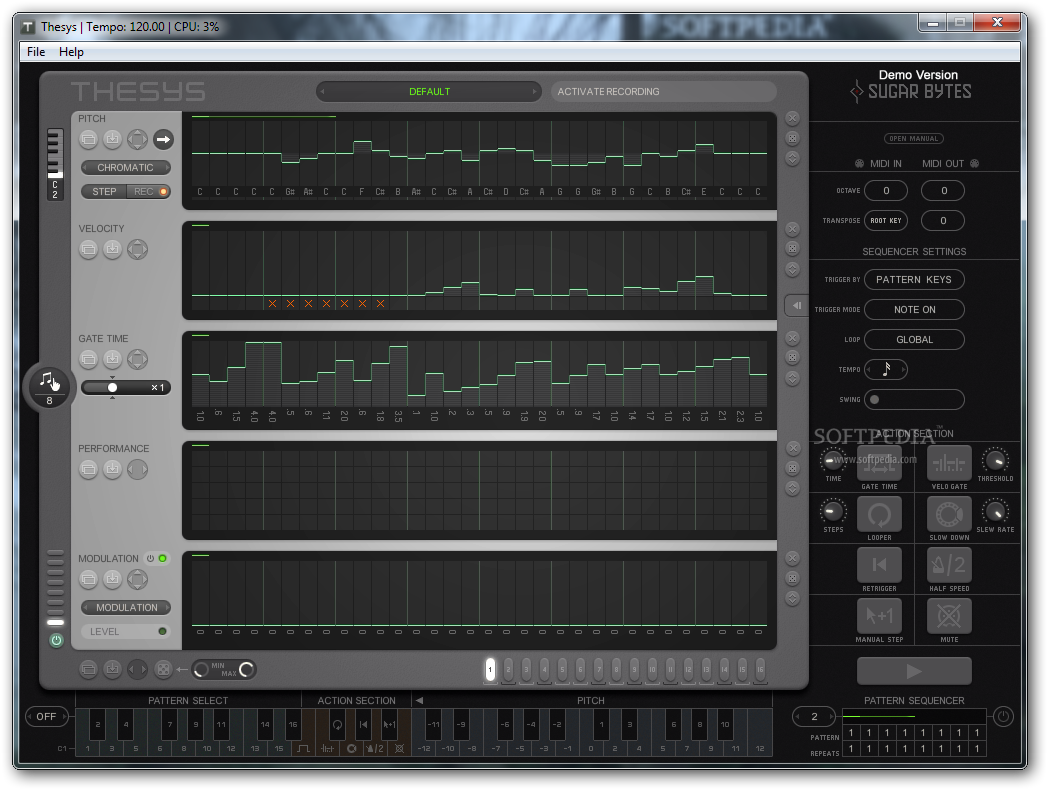Click the Manual Step action button
Viewport: 1048px width, 790px height.
coord(880,616)
